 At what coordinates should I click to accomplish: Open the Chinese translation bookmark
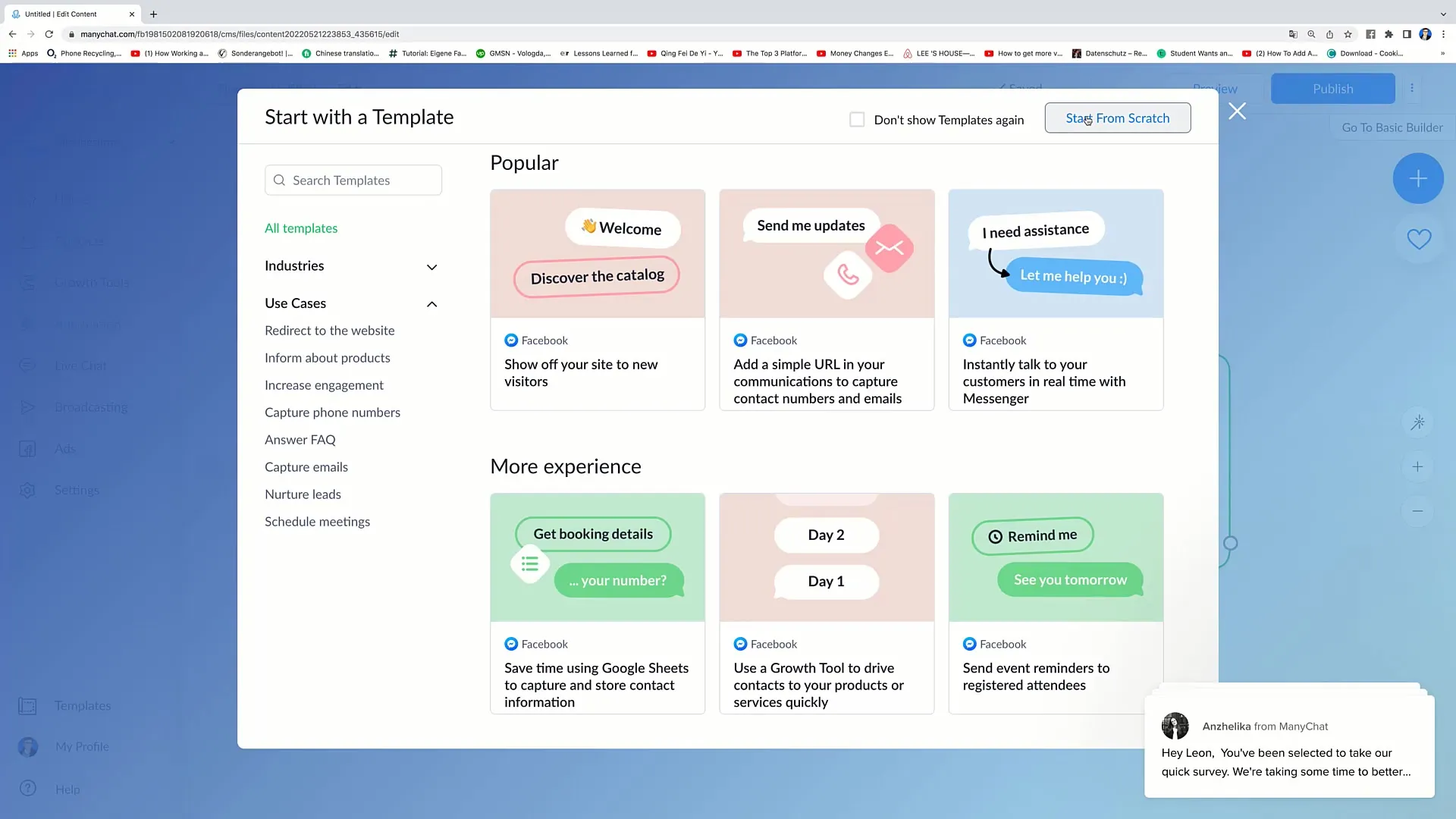pyautogui.click(x=340, y=54)
